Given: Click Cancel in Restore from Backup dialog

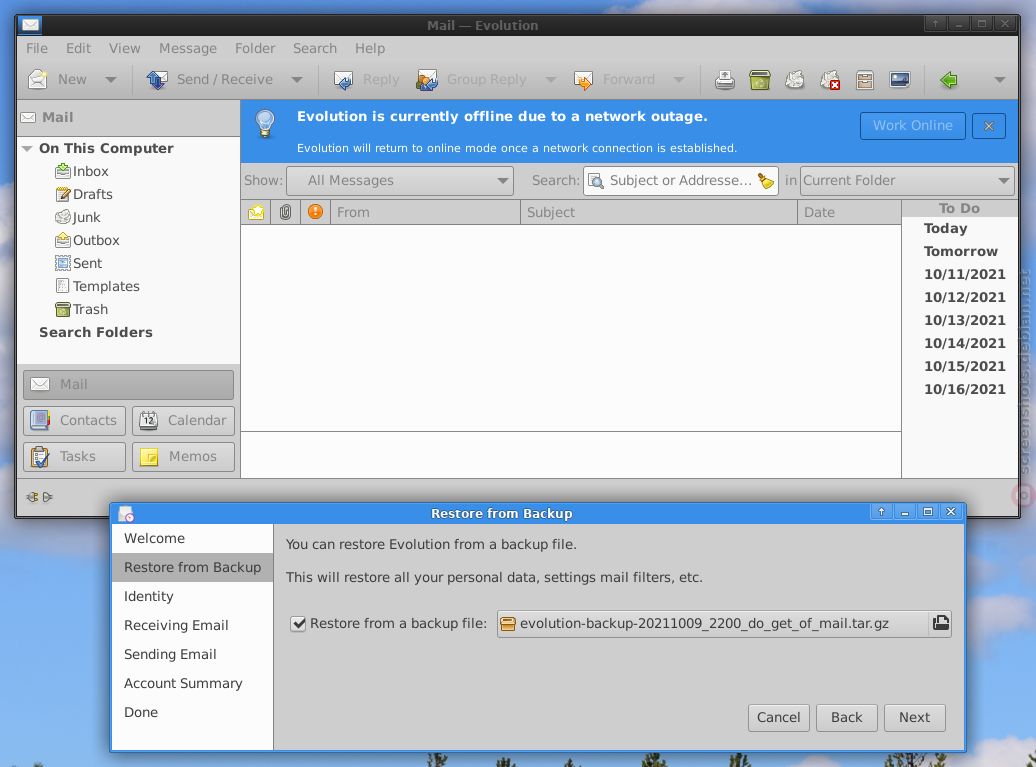Looking at the screenshot, I should [x=778, y=717].
